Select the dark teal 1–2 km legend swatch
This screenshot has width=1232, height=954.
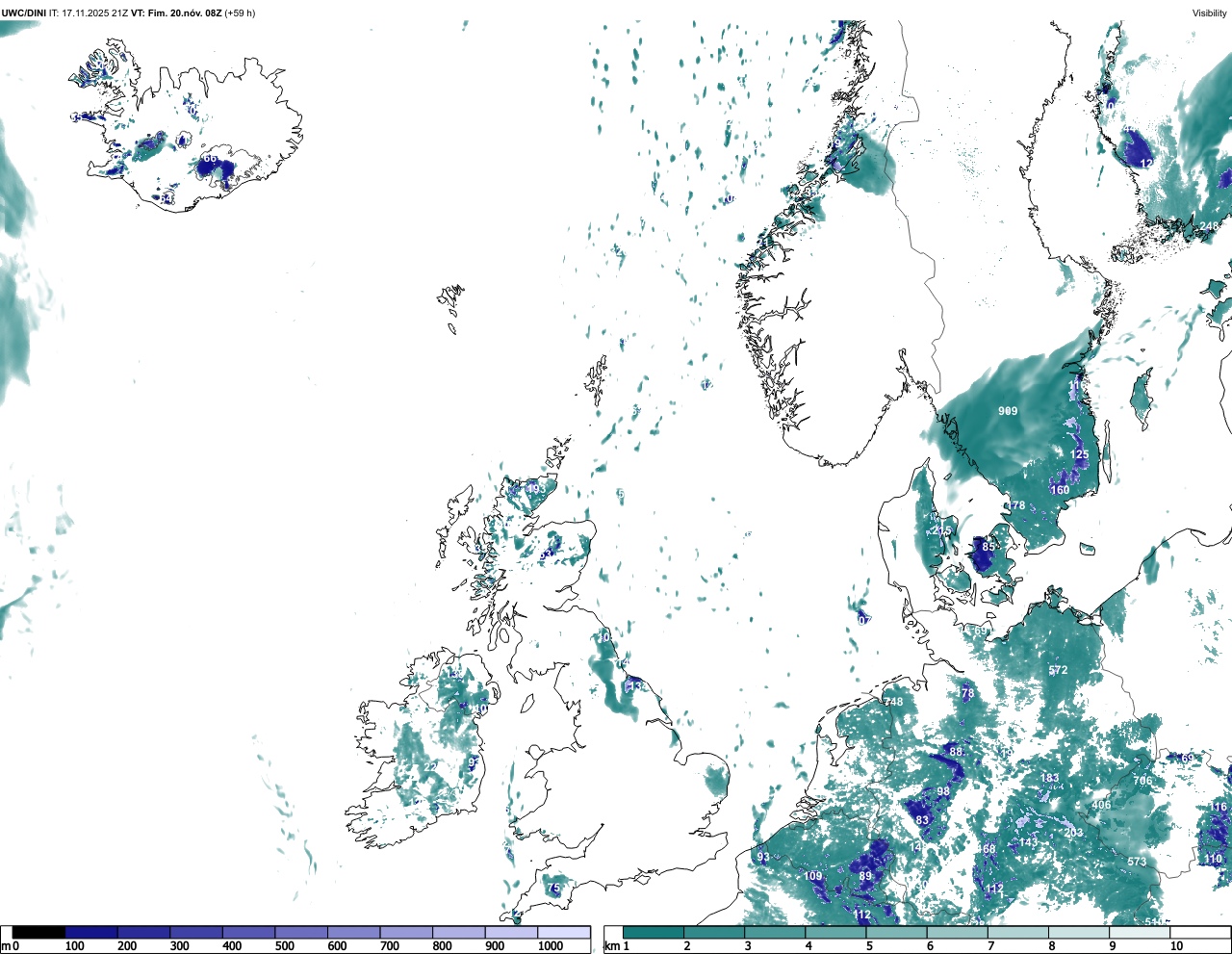(654, 932)
